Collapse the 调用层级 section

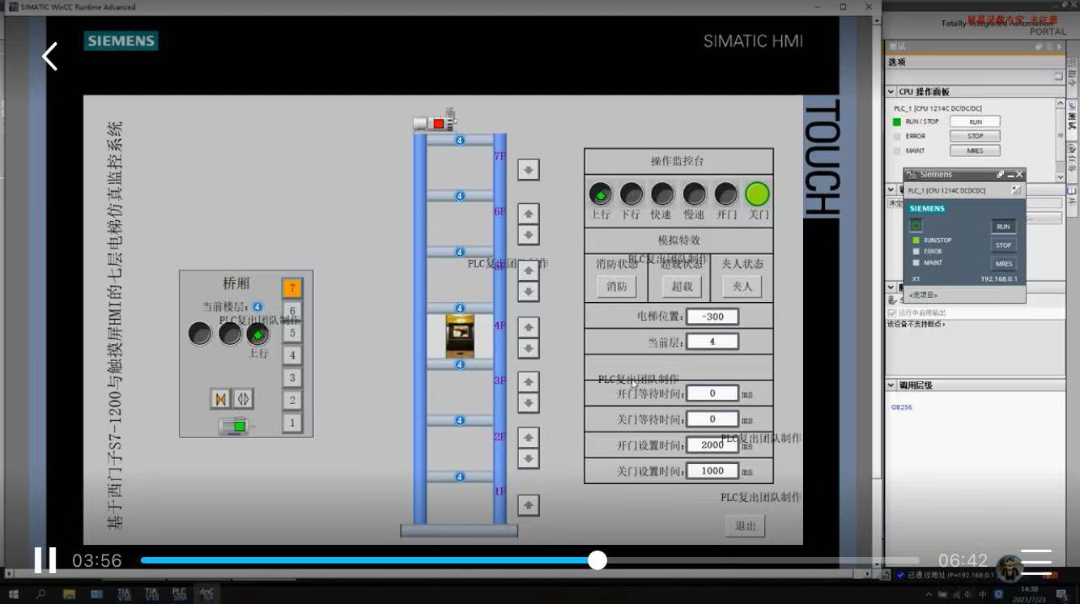[x=891, y=385]
